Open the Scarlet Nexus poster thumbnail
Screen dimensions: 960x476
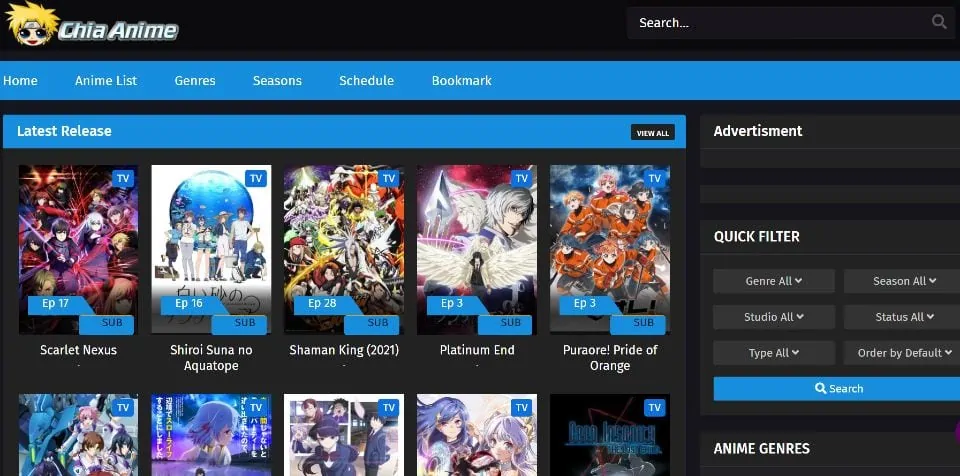pyautogui.click(x=78, y=249)
